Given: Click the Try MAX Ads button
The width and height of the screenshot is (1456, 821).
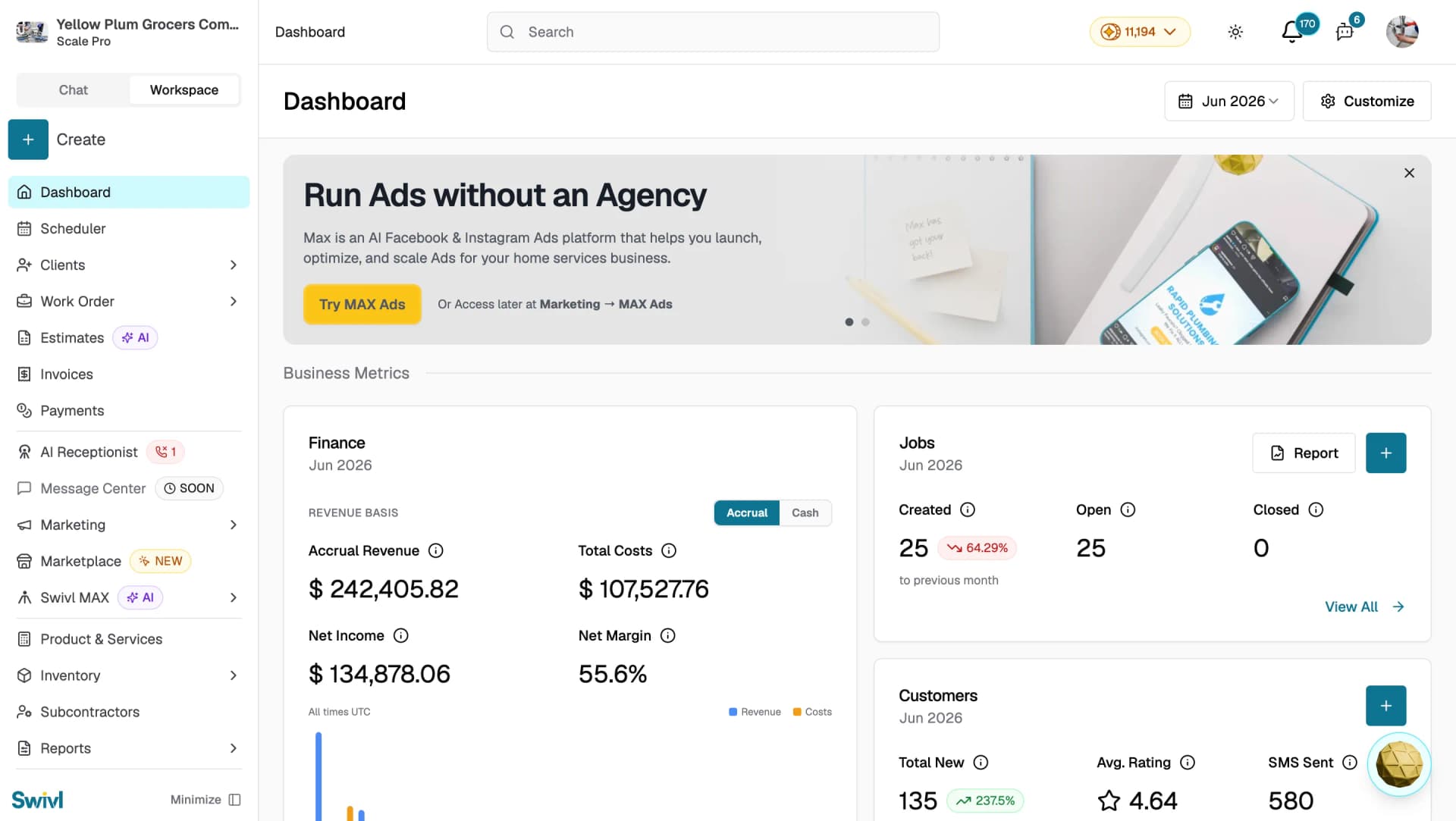Looking at the screenshot, I should 362,304.
